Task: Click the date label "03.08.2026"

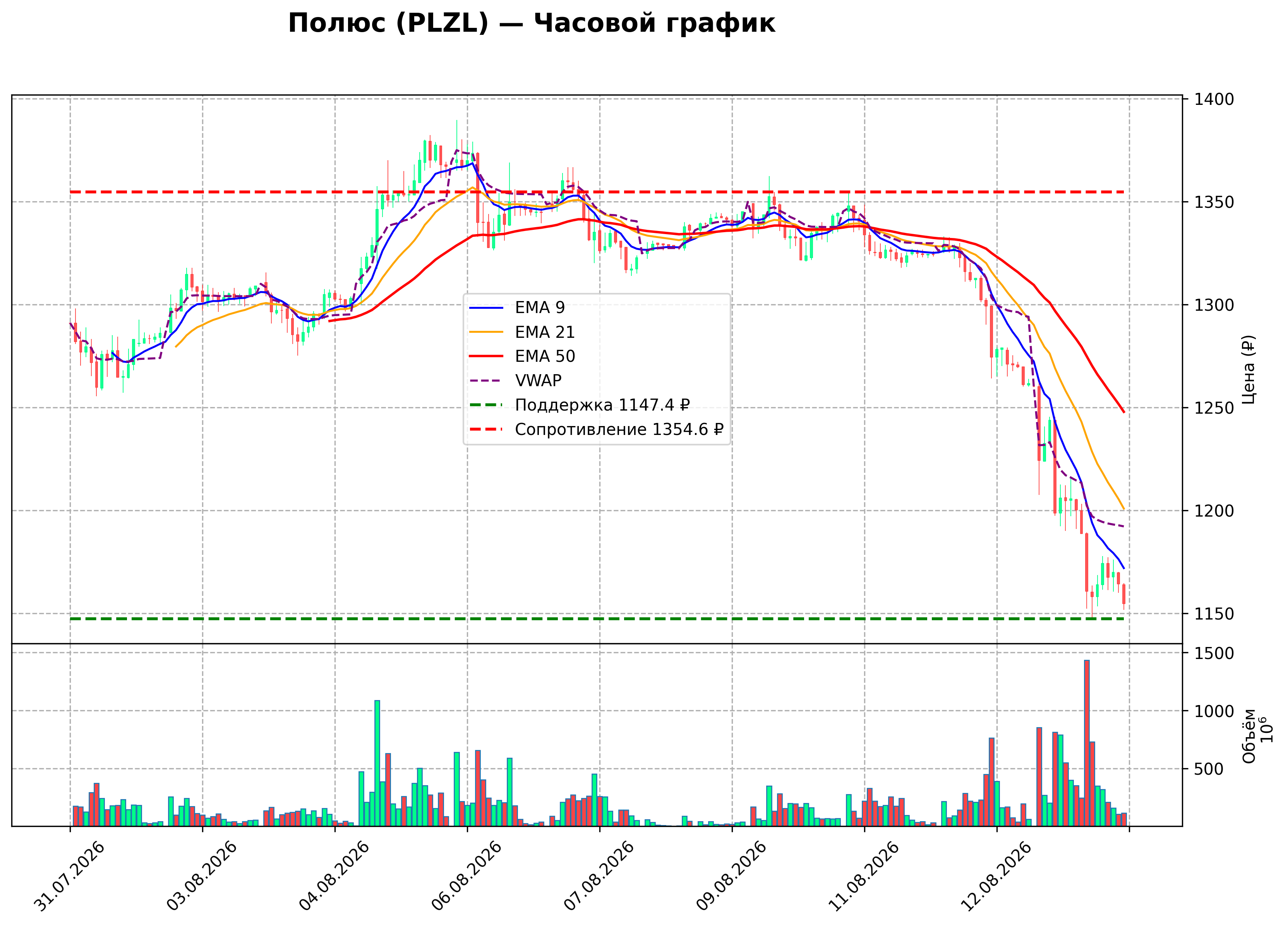Action: [x=202, y=876]
